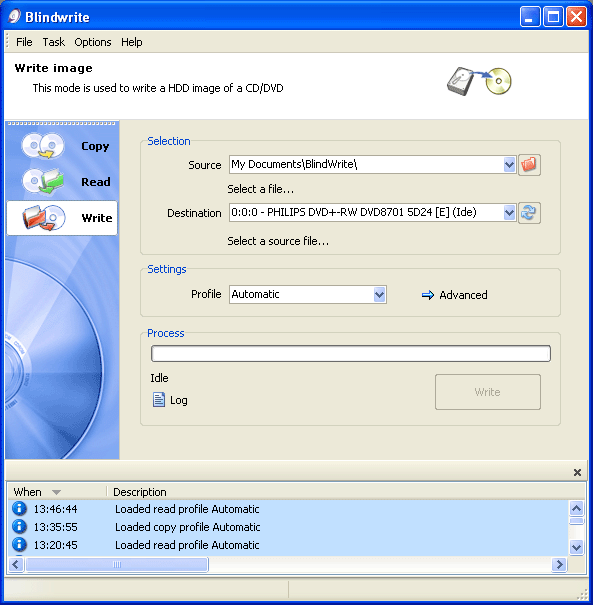This screenshot has height=605, width=593.
Task: Expand the Destination drive dropdown
Action: [x=509, y=213]
